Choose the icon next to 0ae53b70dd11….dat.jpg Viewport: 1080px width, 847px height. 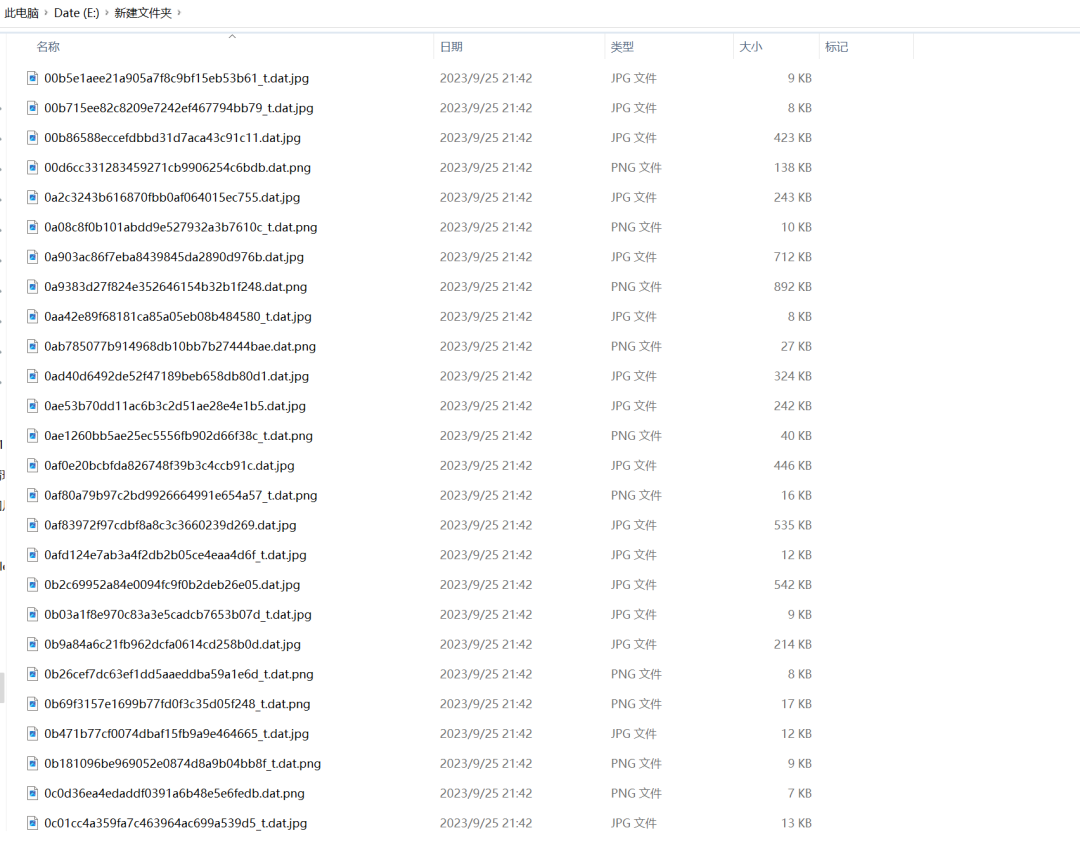click(32, 406)
